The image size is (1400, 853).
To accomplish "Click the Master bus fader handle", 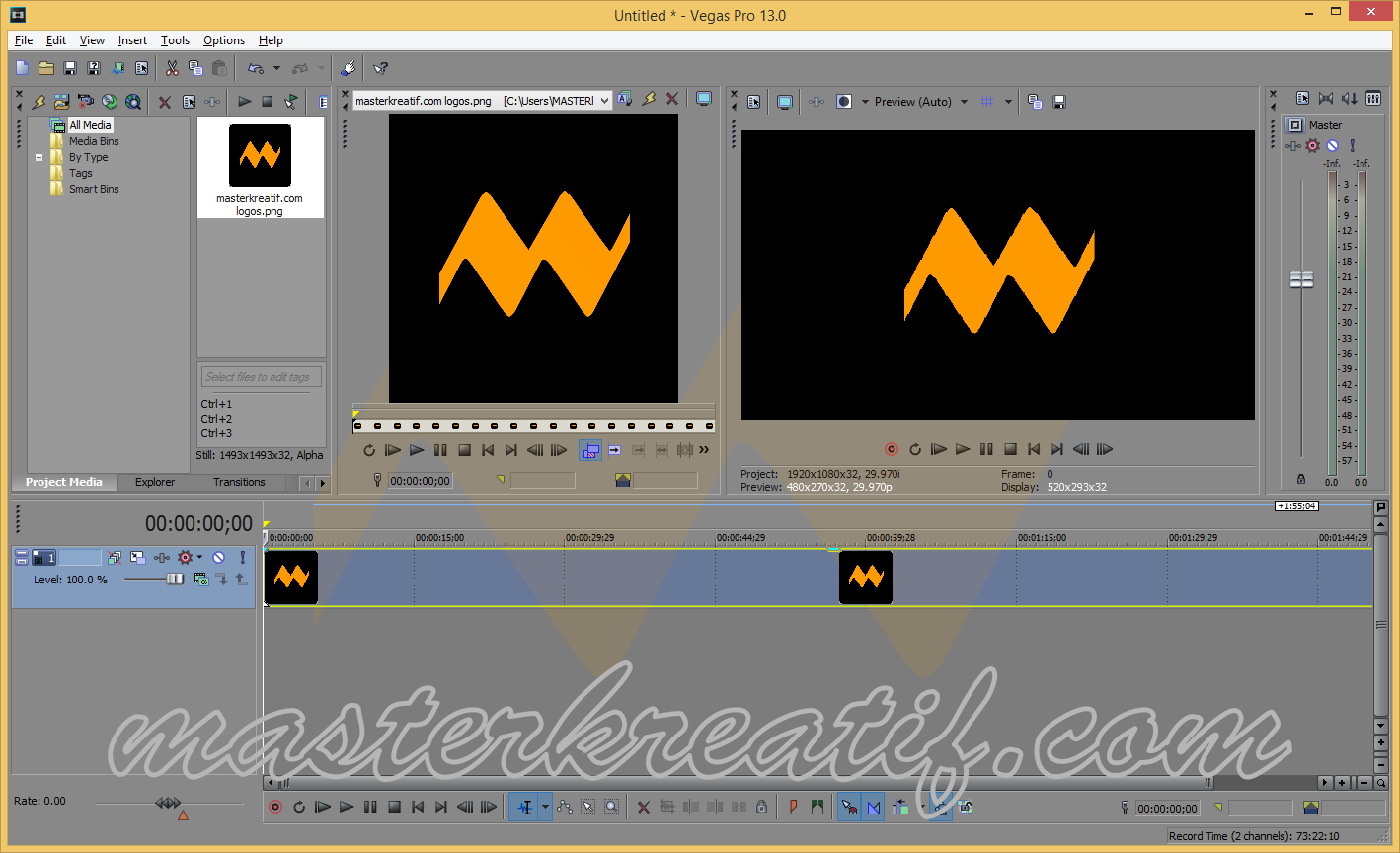I will pyautogui.click(x=1302, y=279).
